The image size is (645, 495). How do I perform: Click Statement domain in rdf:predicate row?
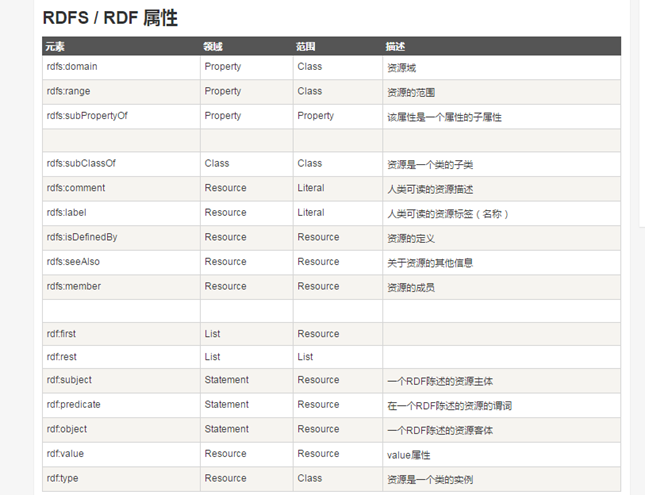coord(227,405)
